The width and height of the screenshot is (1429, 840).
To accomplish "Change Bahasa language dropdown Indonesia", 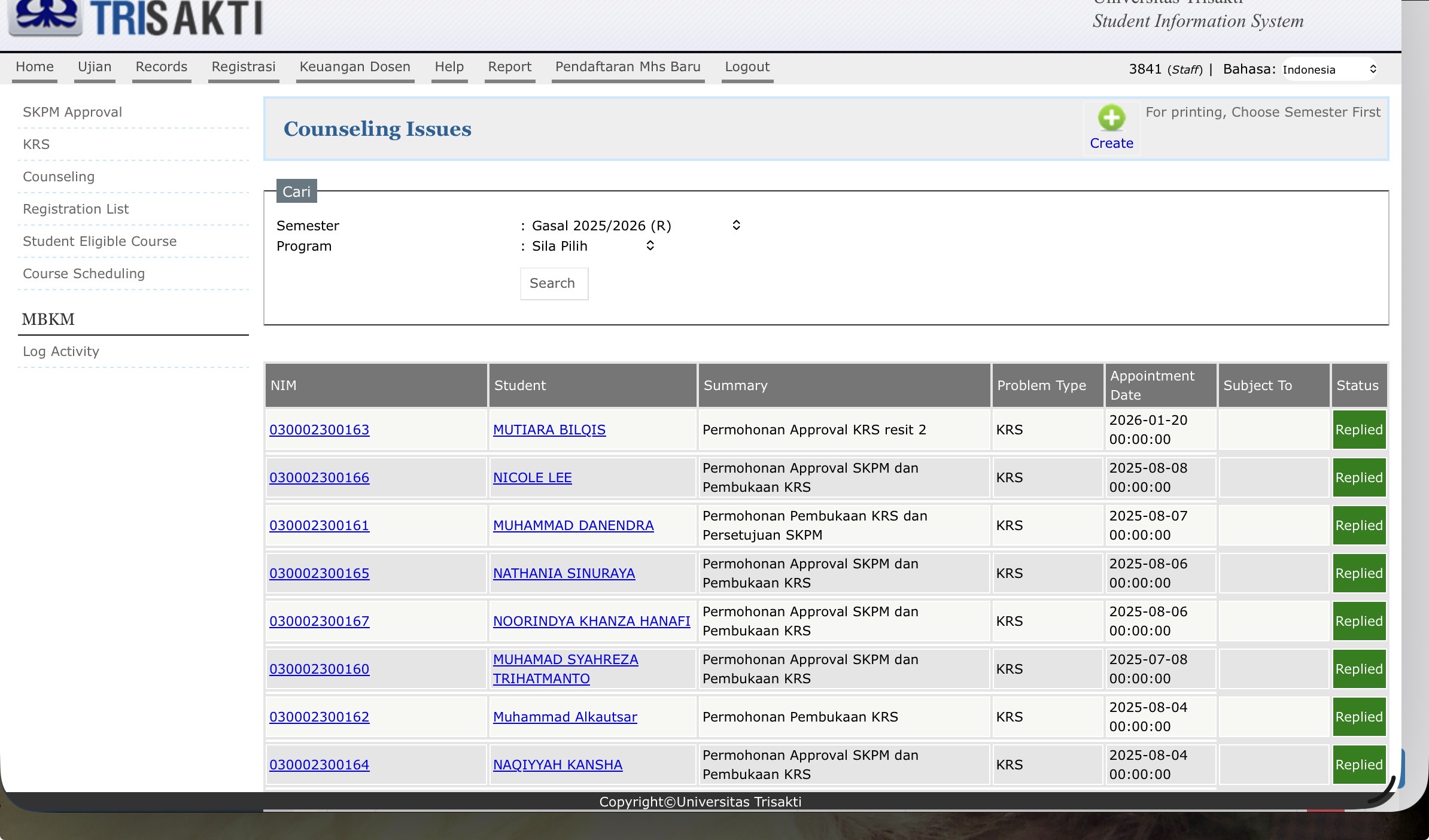I will pos(1328,69).
